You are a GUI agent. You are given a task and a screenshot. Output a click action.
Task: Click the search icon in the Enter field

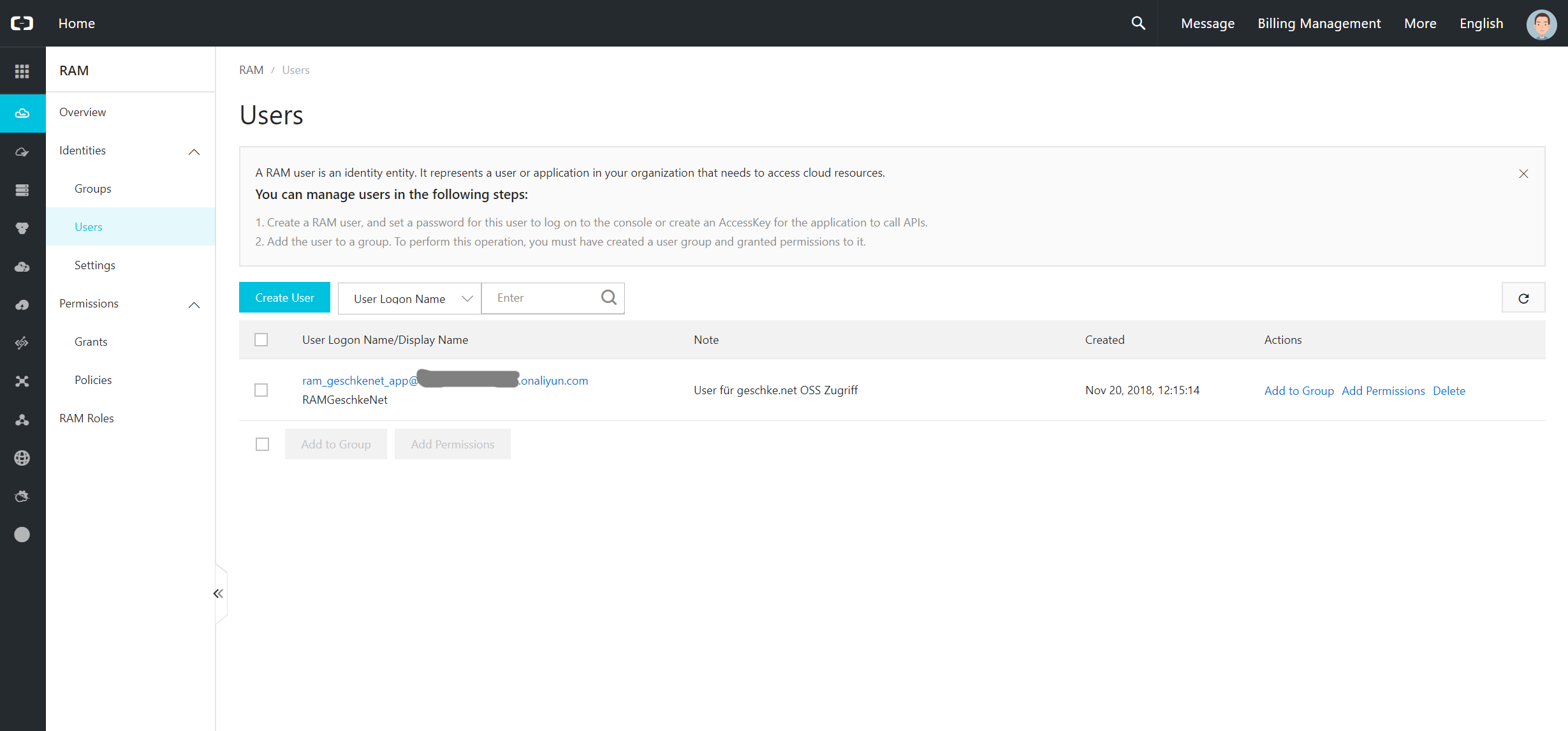tap(609, 297)
